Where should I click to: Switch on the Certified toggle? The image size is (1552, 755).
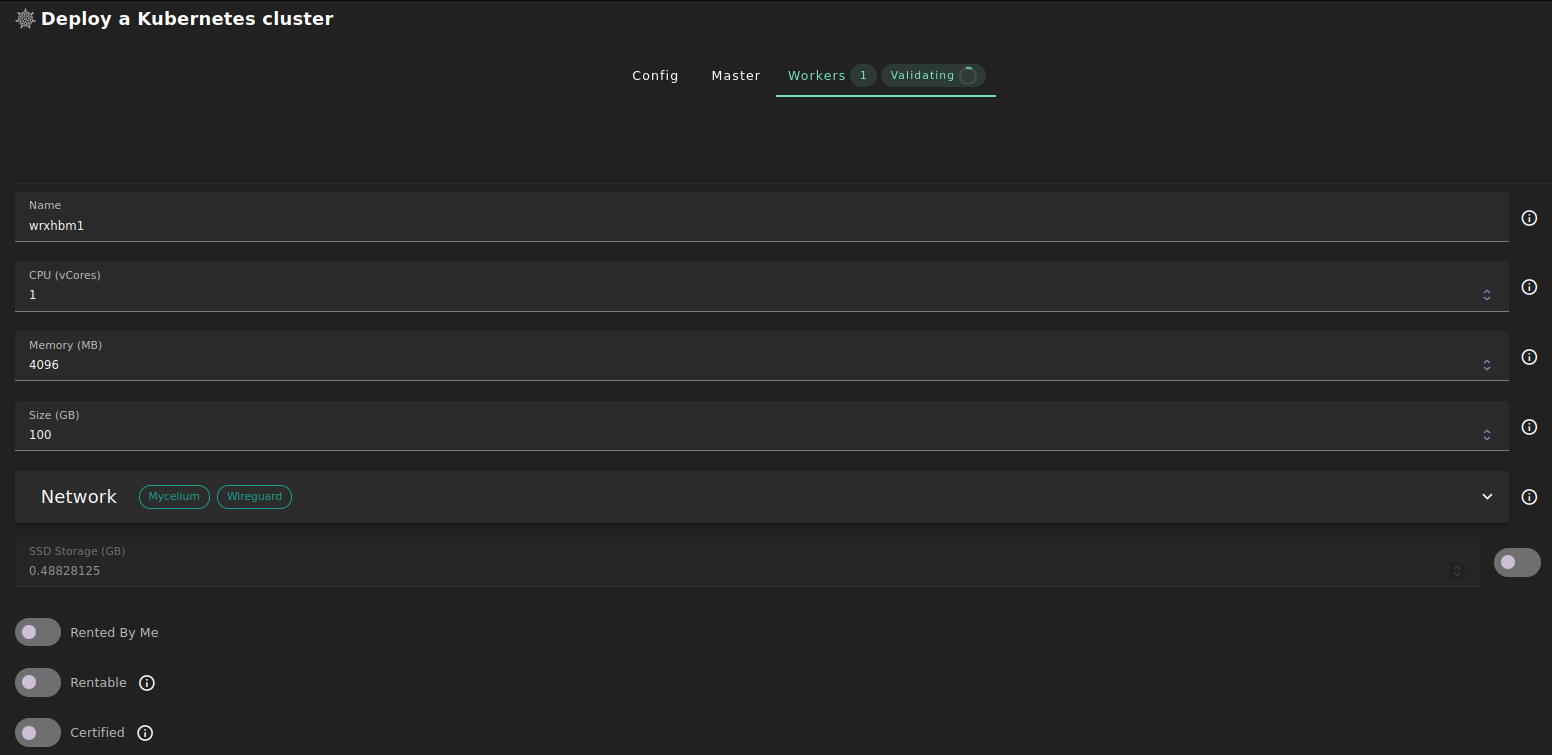[x=38, y=733]
